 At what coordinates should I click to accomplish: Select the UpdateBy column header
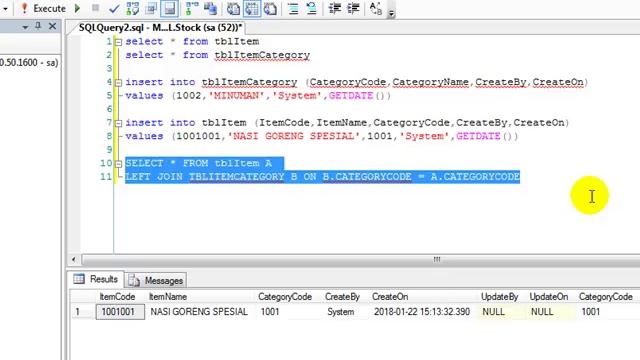499,297
